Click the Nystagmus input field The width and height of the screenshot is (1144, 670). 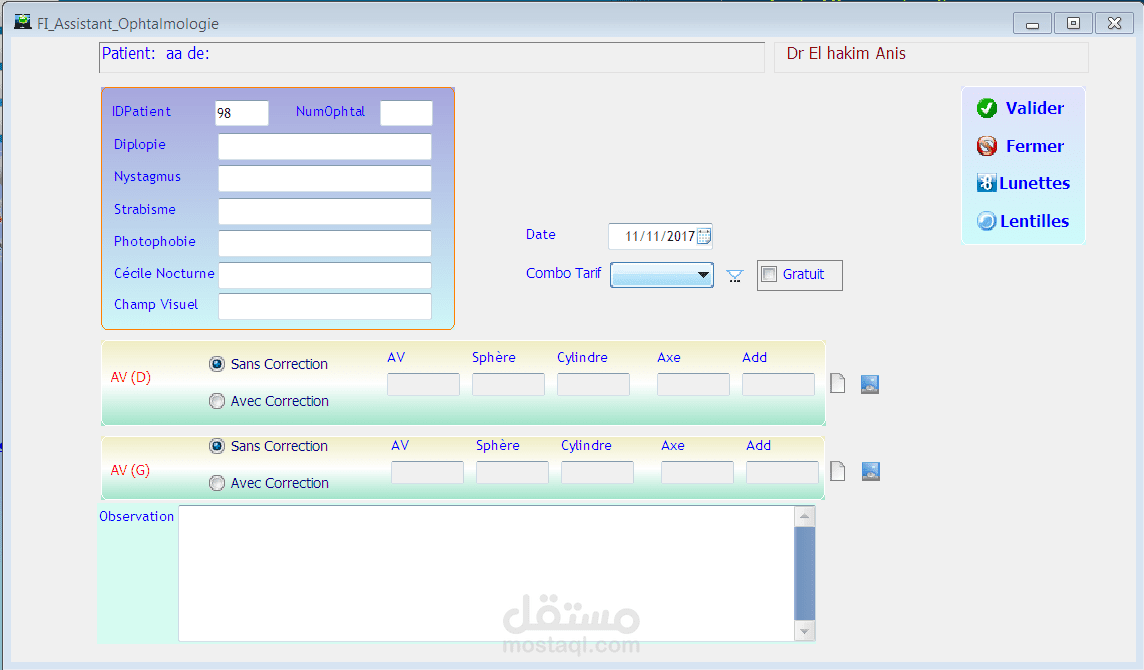pos(325,179)
